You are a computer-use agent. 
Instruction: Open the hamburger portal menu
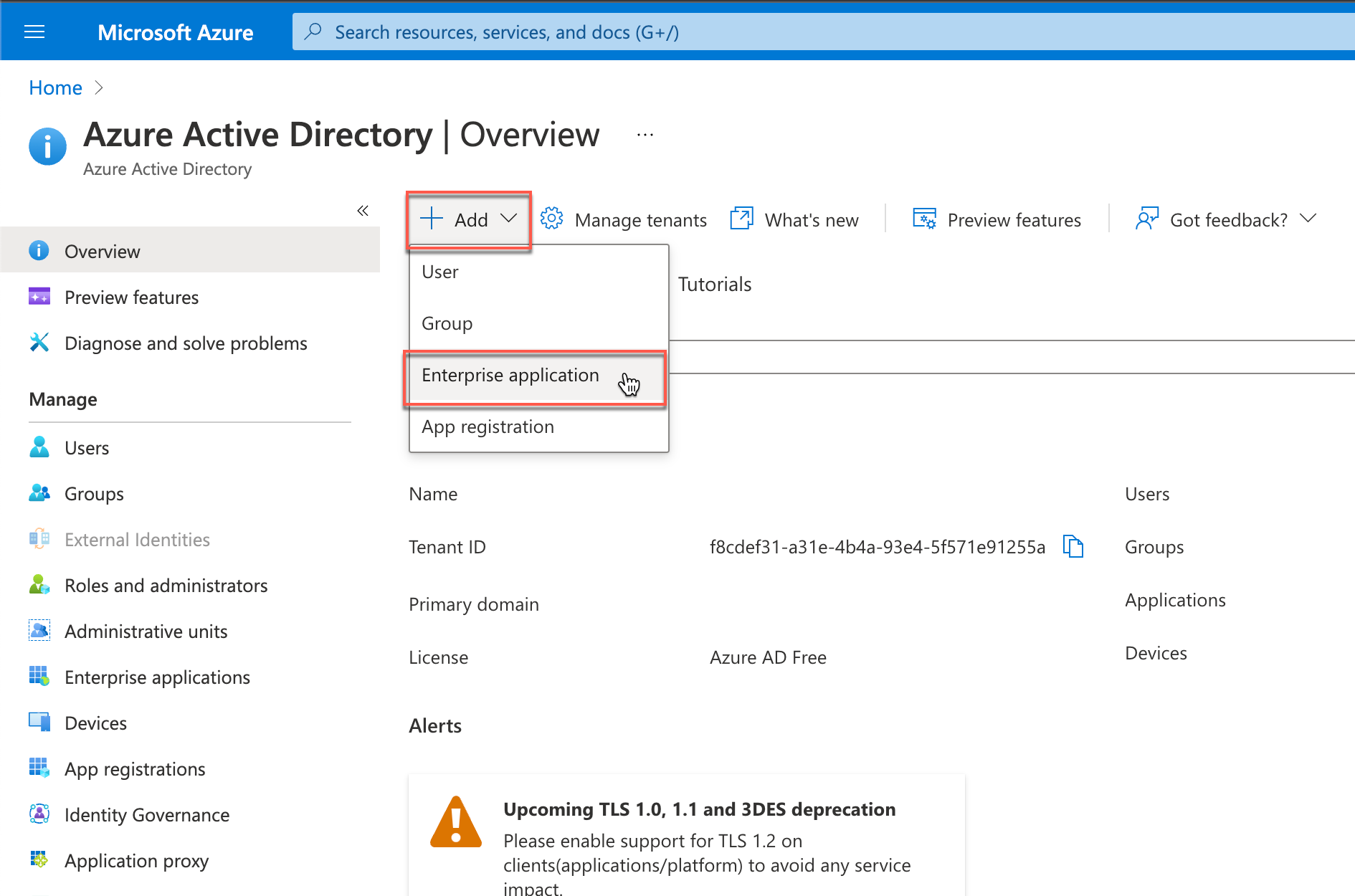[x=34, y=32]
